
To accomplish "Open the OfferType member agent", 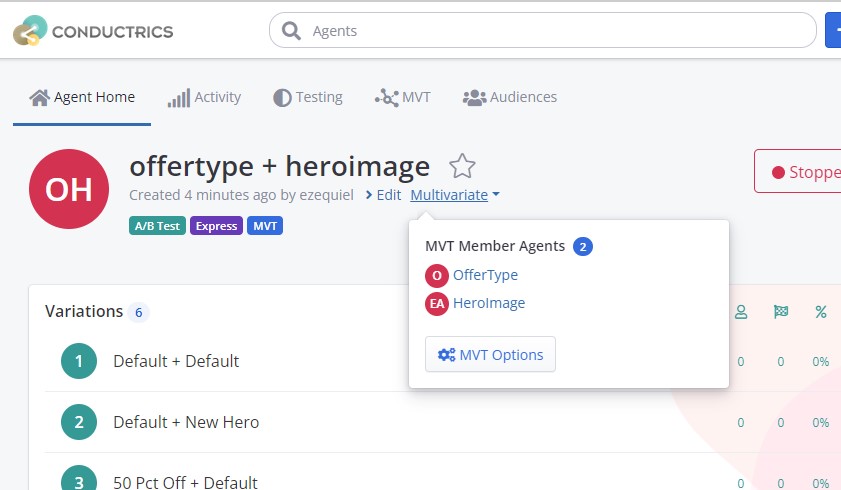I will 485,275.
